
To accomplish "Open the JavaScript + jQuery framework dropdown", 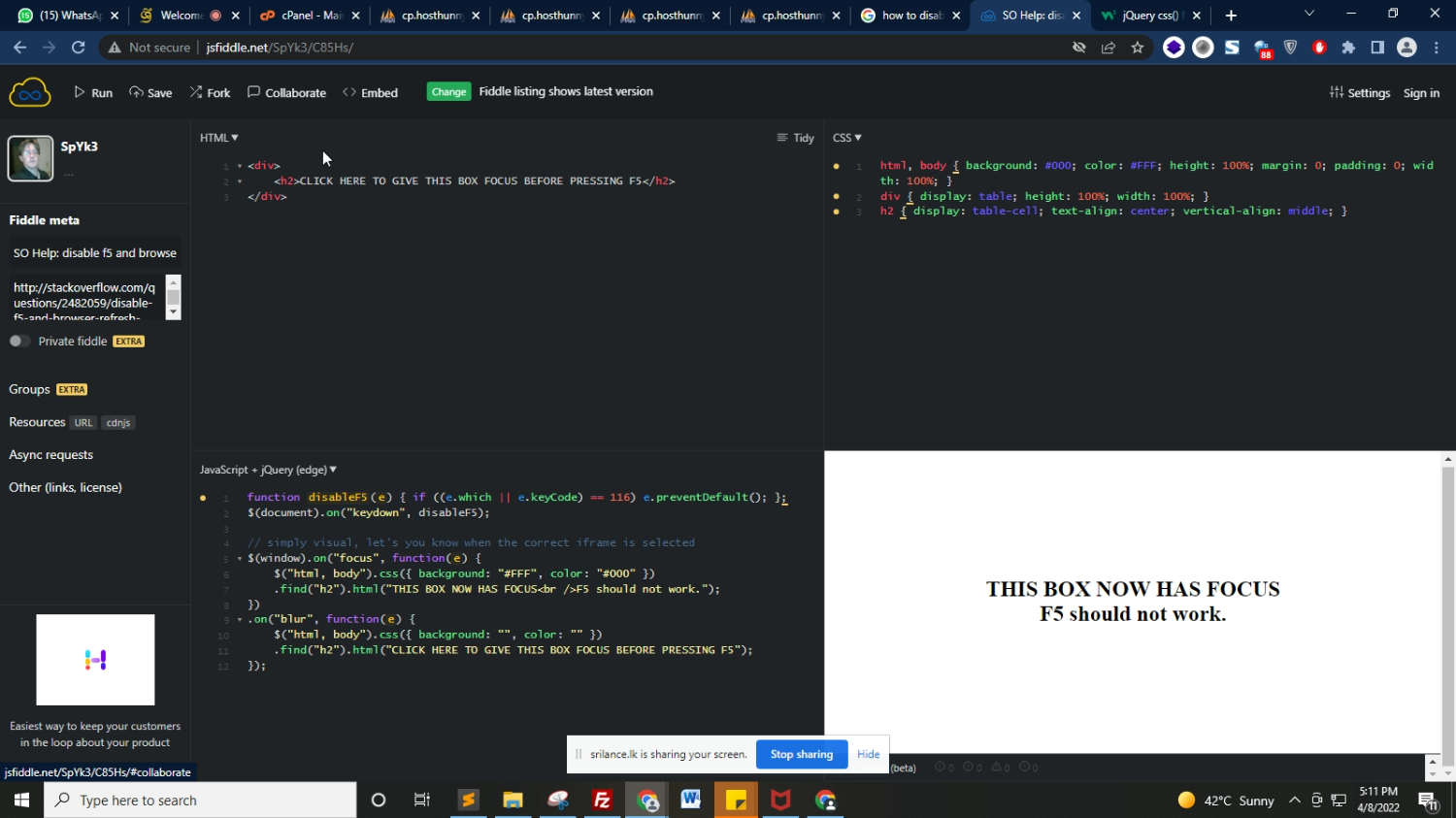I will point(269,470).
